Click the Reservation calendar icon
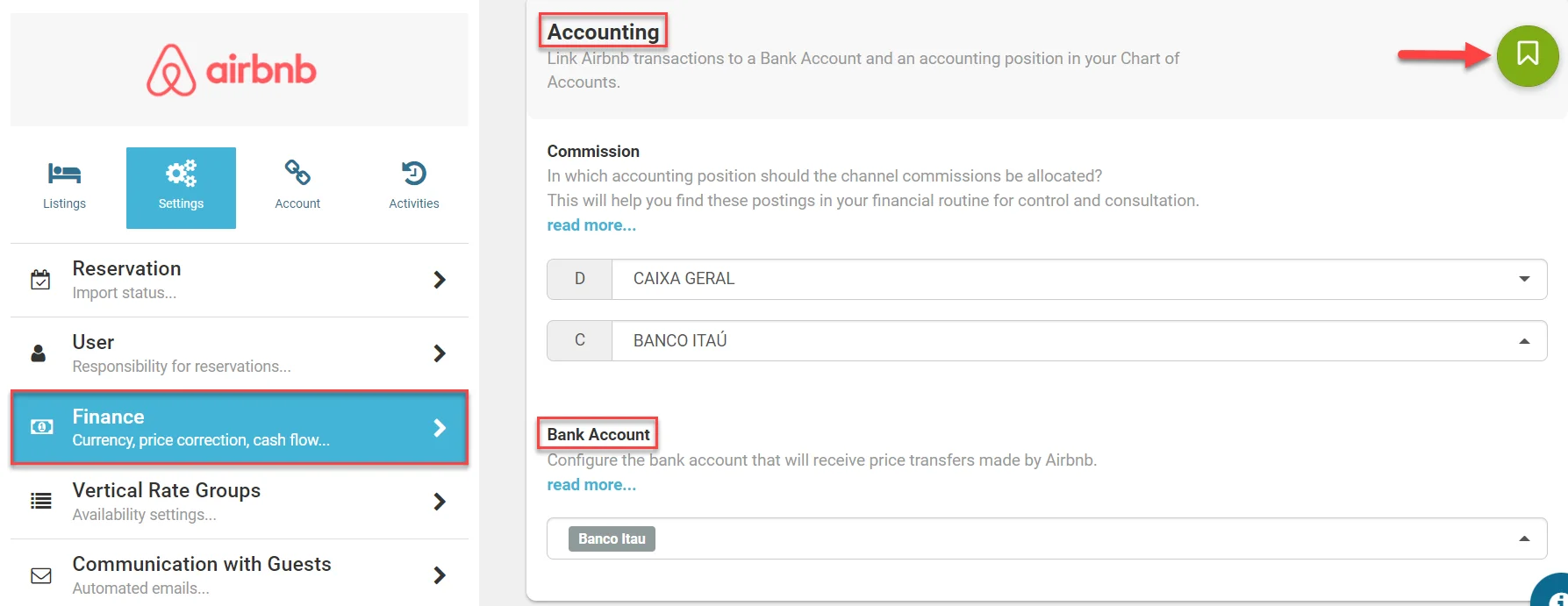This screenshot has width=1568, height=606. tap(40, 280)
